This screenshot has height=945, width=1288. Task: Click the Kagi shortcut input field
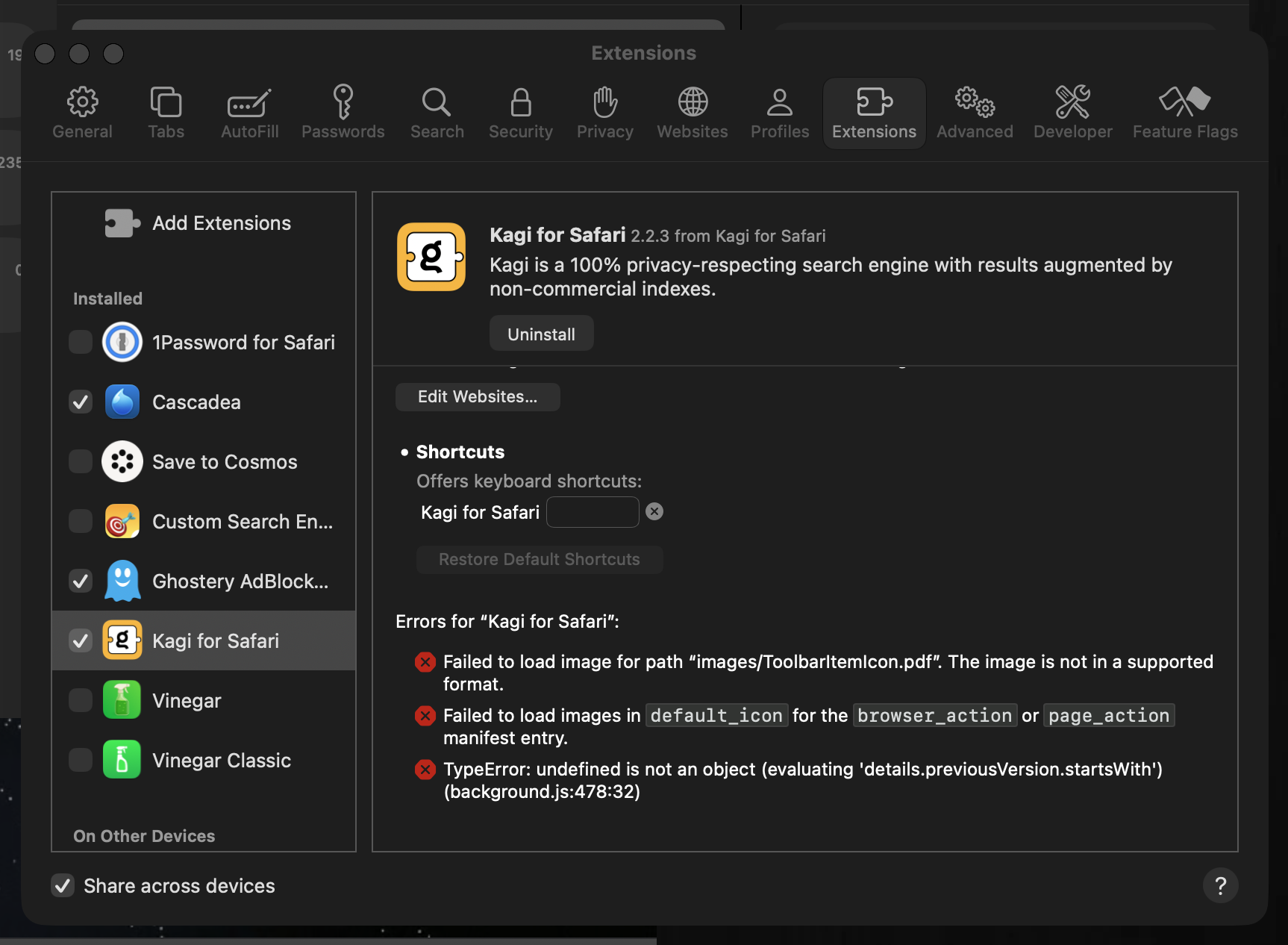(x=593, y=512)
